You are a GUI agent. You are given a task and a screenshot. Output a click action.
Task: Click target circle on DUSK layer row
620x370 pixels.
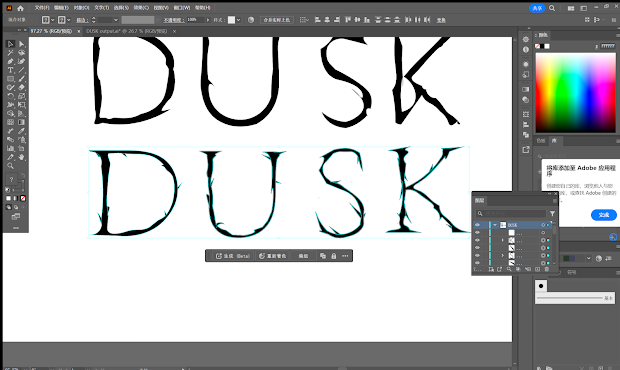coord(543,225)
